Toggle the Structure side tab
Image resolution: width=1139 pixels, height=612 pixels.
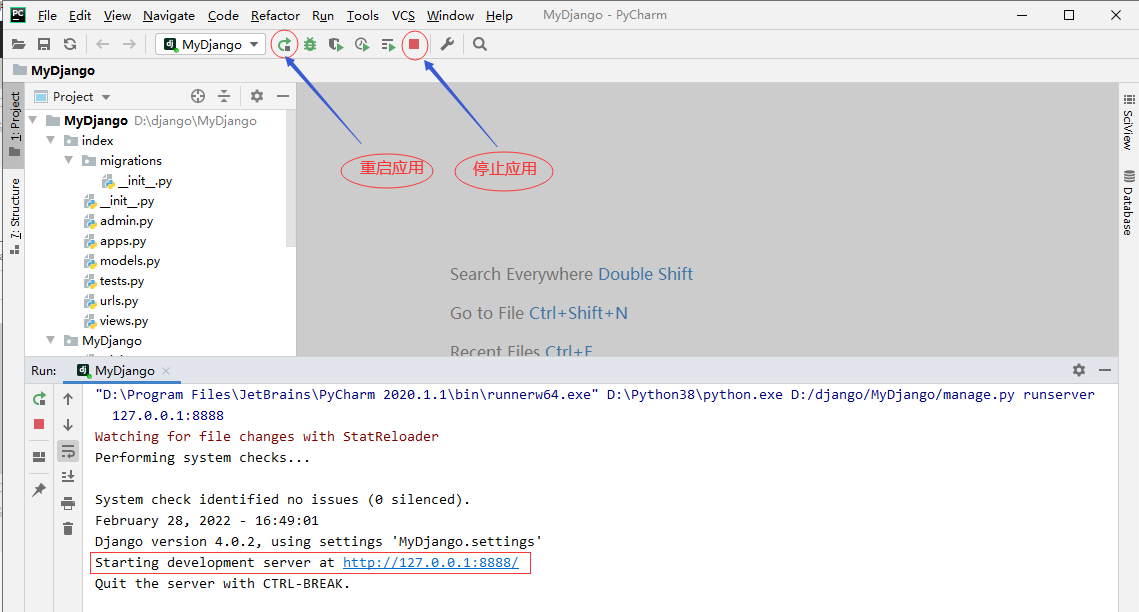pos(15,216)
